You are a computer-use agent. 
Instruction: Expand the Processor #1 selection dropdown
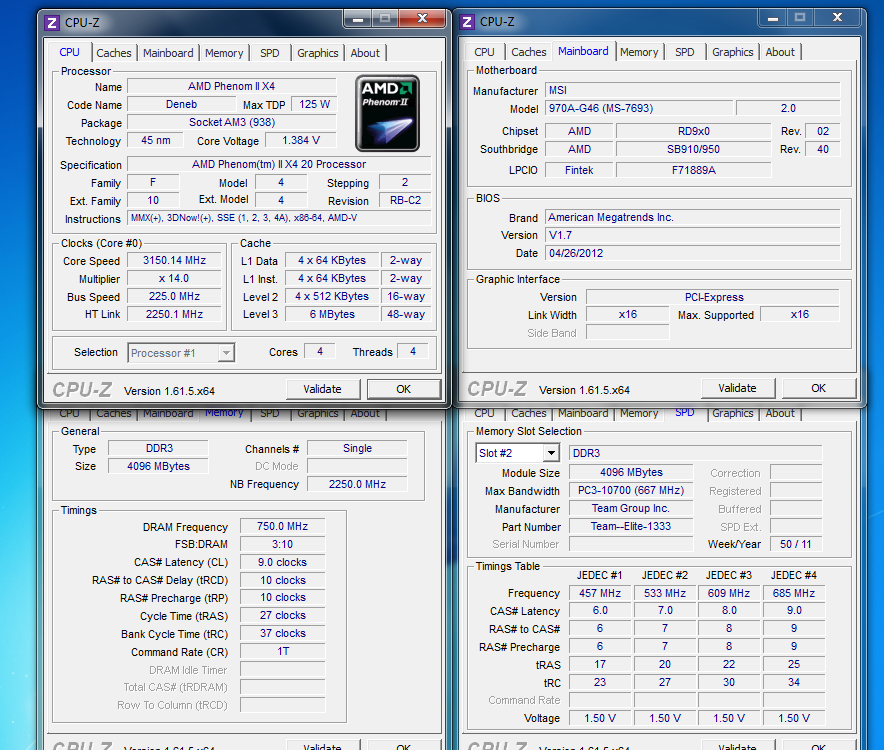coord(225,352)
